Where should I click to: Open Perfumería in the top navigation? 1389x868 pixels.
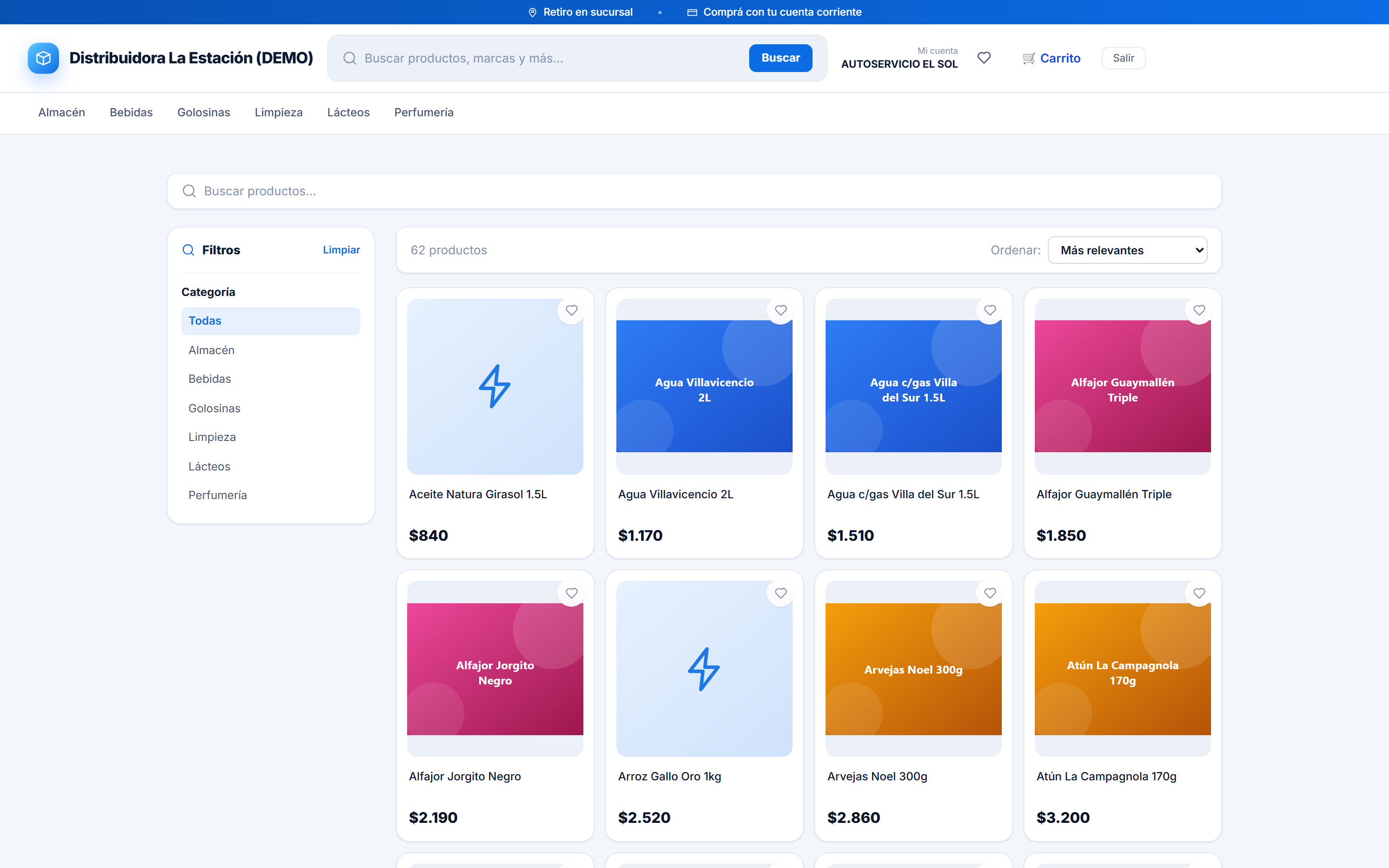[x=424, y=112]
